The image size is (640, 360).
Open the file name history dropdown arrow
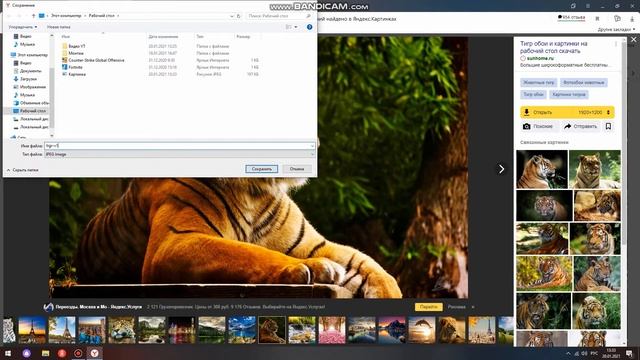click(x=312, y=146)
